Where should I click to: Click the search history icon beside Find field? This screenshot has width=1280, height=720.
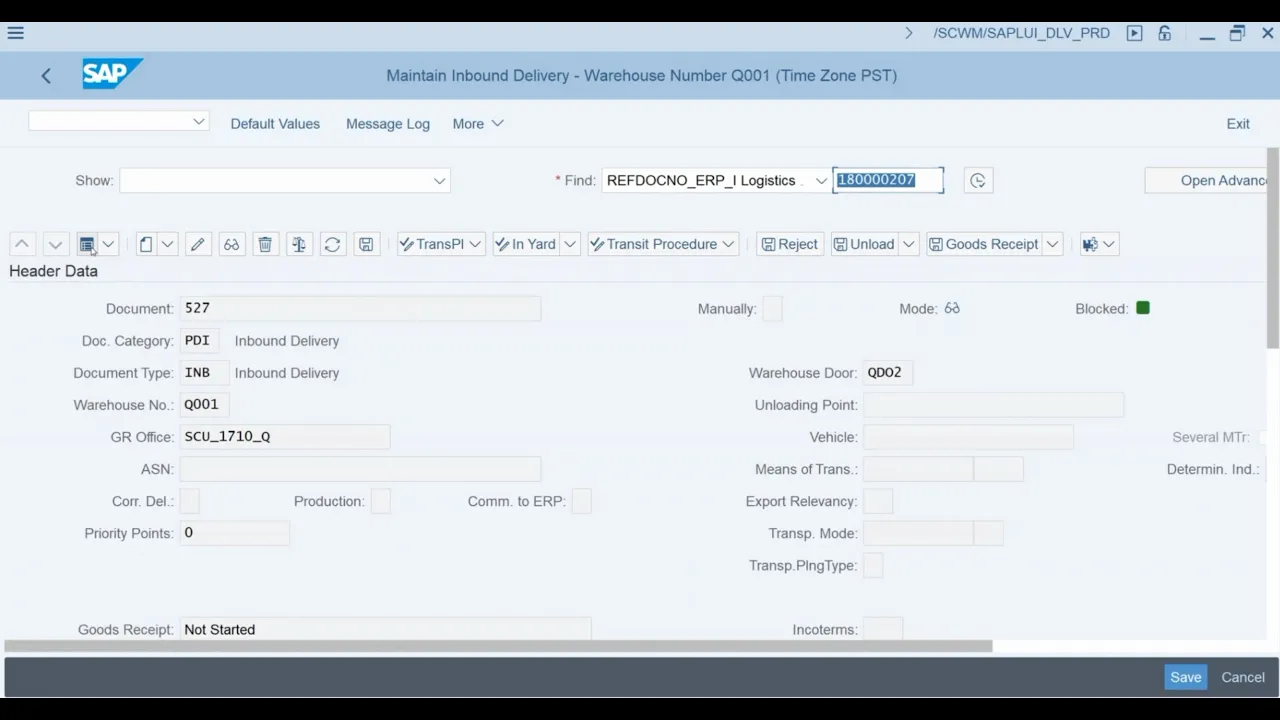point(978,180)
